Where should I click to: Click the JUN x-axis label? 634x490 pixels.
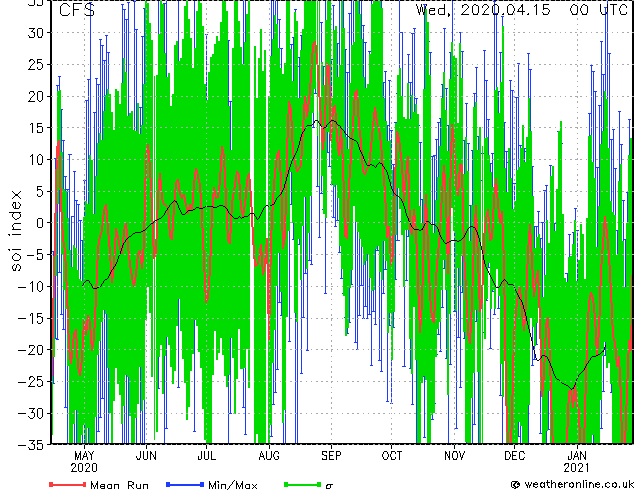click(146, 456)
